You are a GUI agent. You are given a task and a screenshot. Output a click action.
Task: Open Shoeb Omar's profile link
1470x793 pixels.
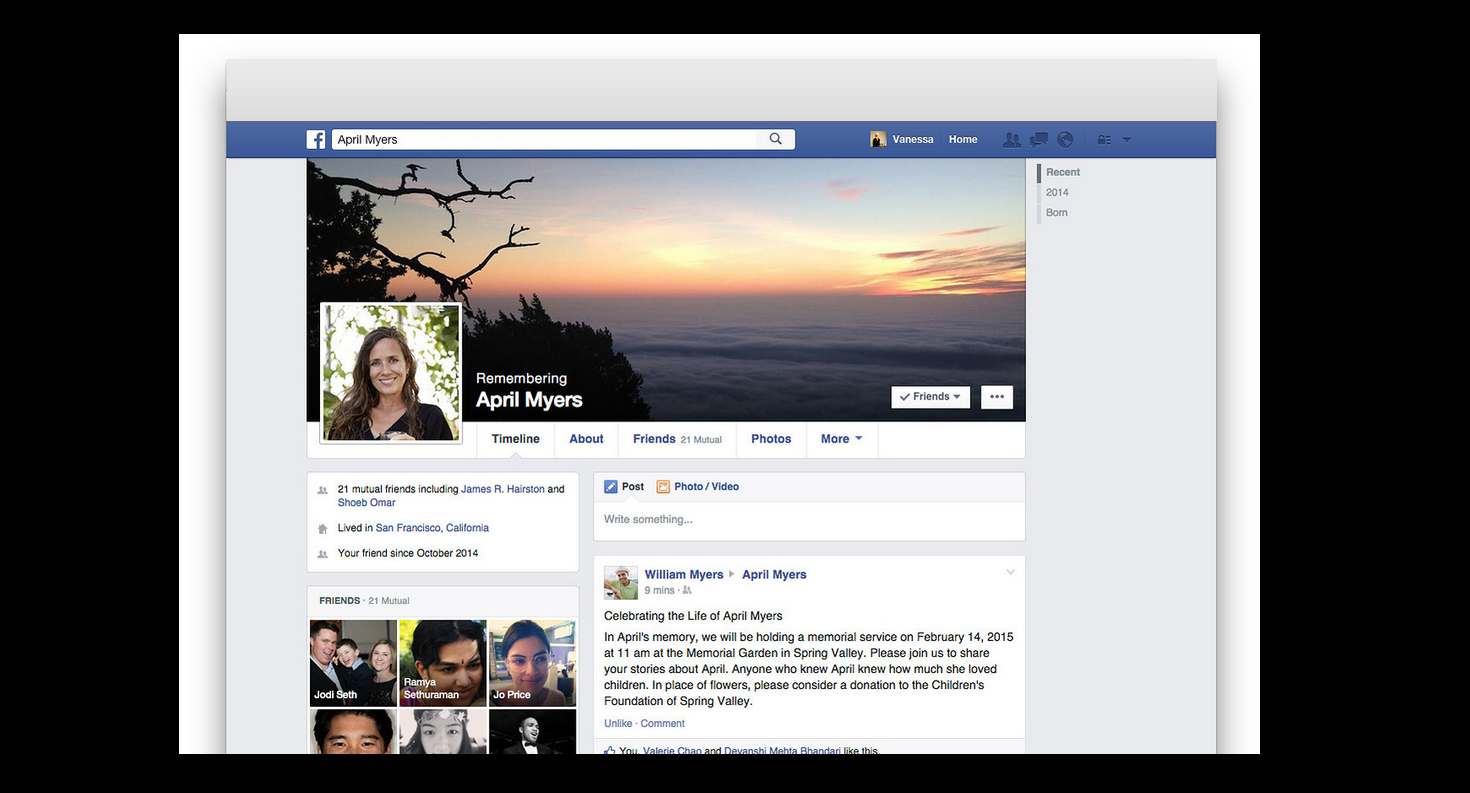(366, 502)
